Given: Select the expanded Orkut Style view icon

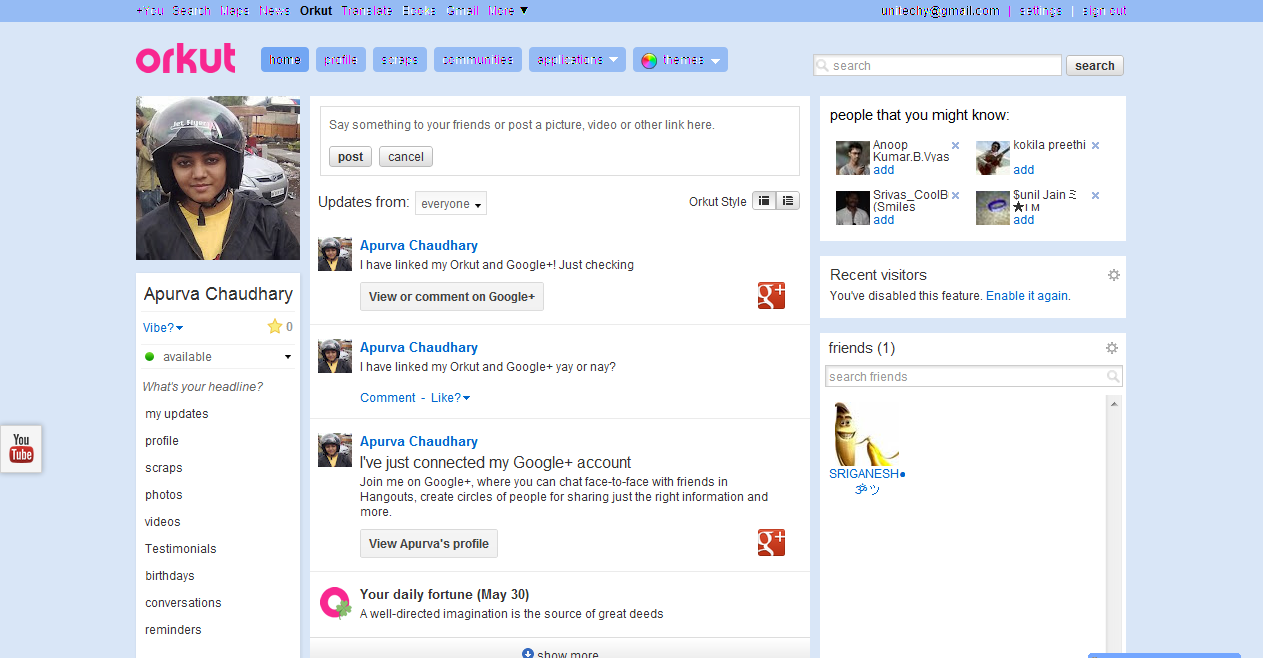Looking at the screenshot, I should [x=764, y=200].
